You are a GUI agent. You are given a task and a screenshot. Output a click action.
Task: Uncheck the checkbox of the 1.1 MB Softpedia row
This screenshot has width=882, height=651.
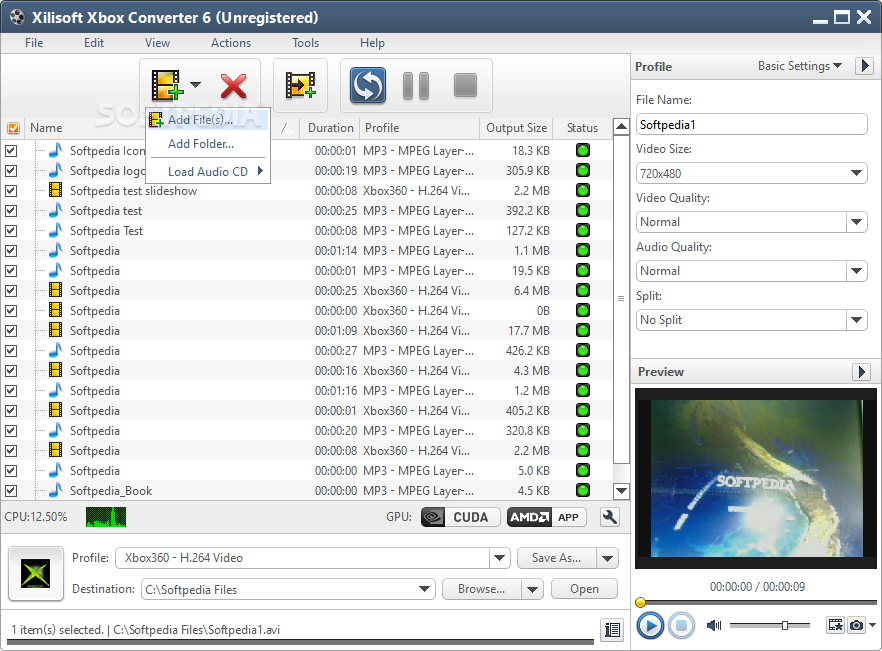(x=11, y=250)
